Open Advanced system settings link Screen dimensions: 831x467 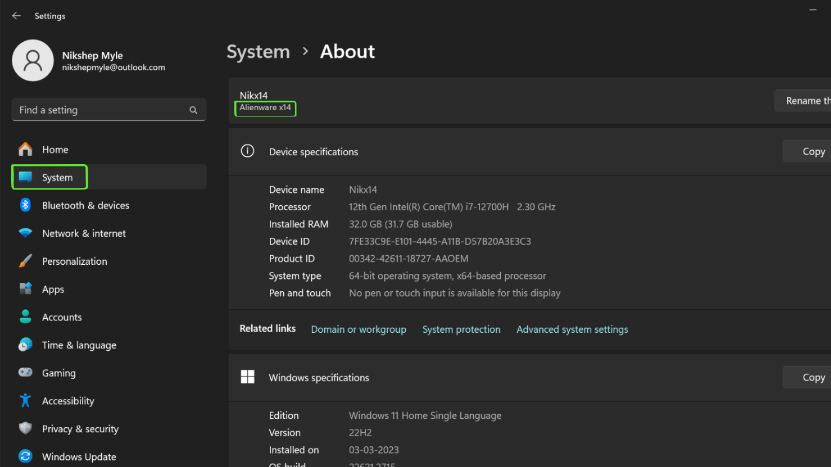click(572, 330)
